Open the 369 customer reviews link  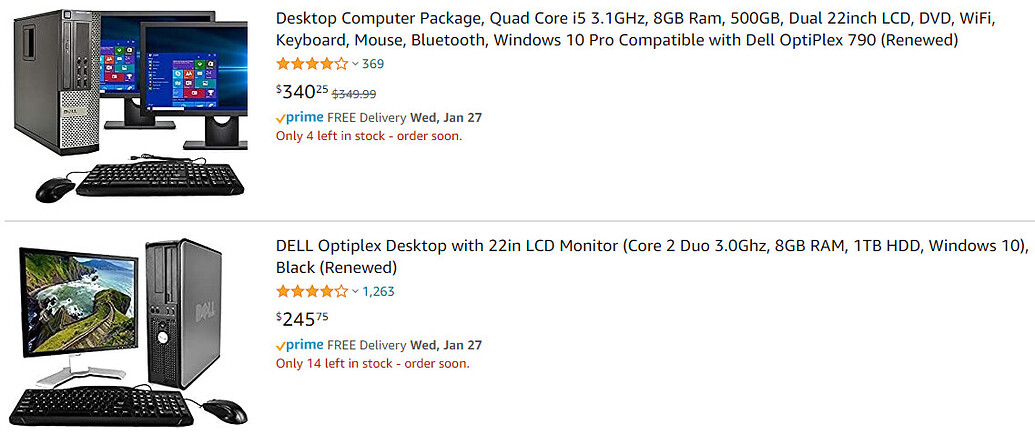point(373,64)
